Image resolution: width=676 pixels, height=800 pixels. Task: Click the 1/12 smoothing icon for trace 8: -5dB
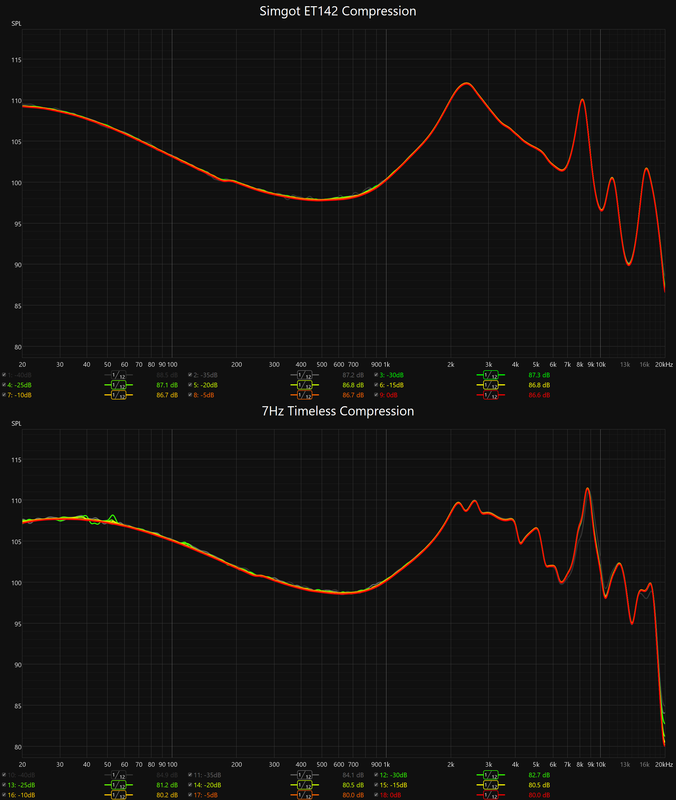pyautogui.click(x=305, y=395)
